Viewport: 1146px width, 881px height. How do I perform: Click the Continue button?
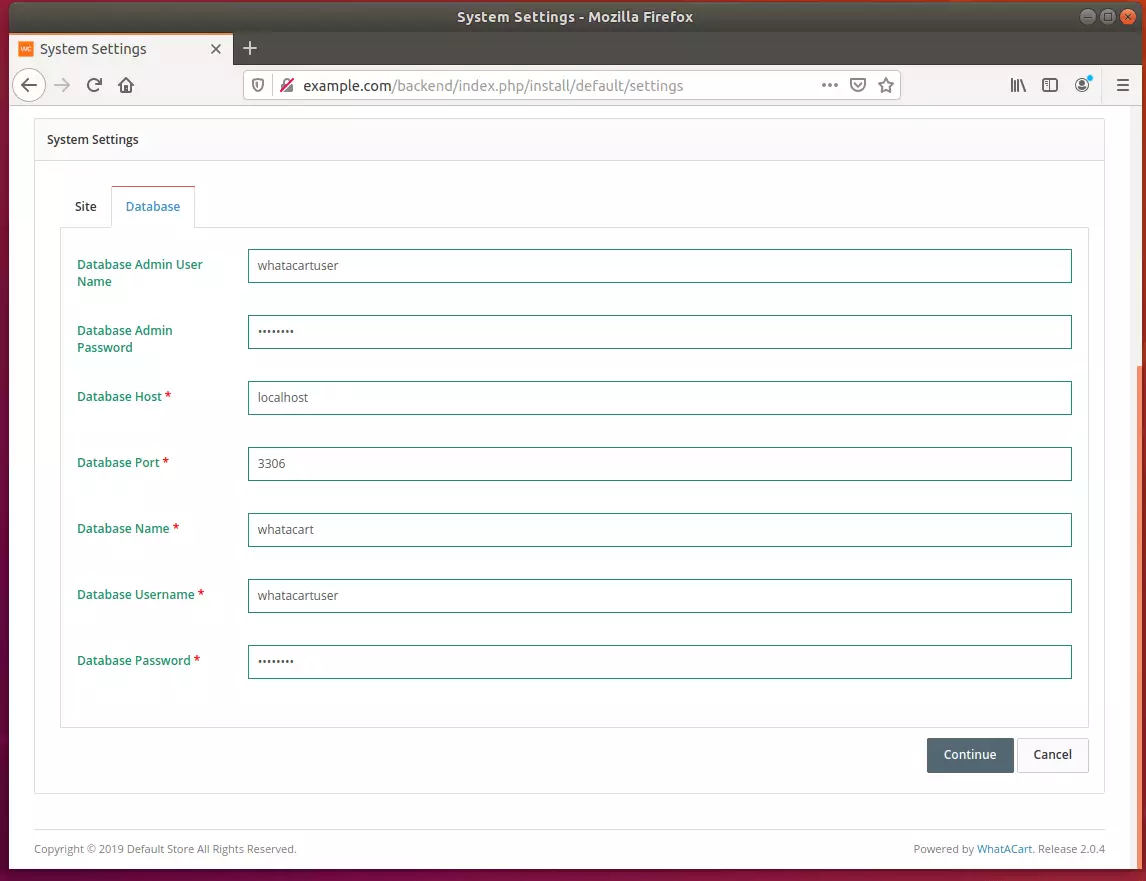pos(970,755)
